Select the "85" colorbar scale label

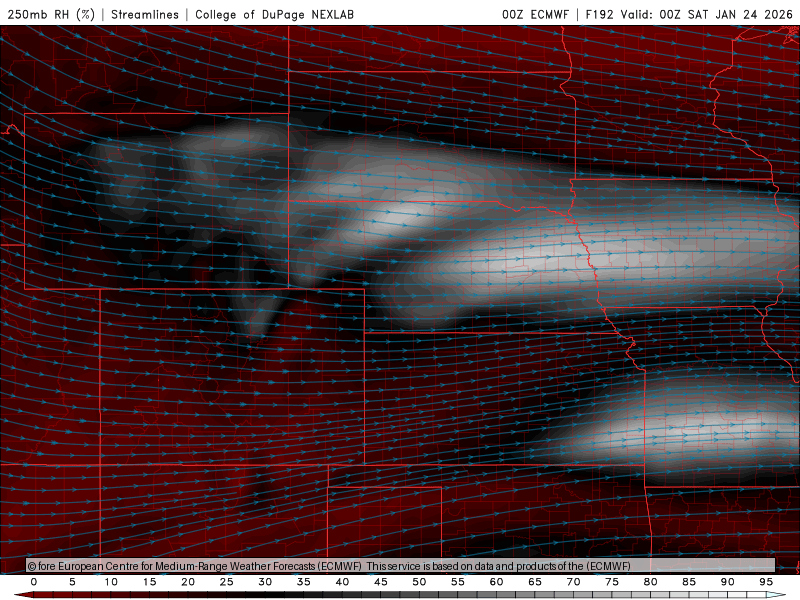click(689, 582)
